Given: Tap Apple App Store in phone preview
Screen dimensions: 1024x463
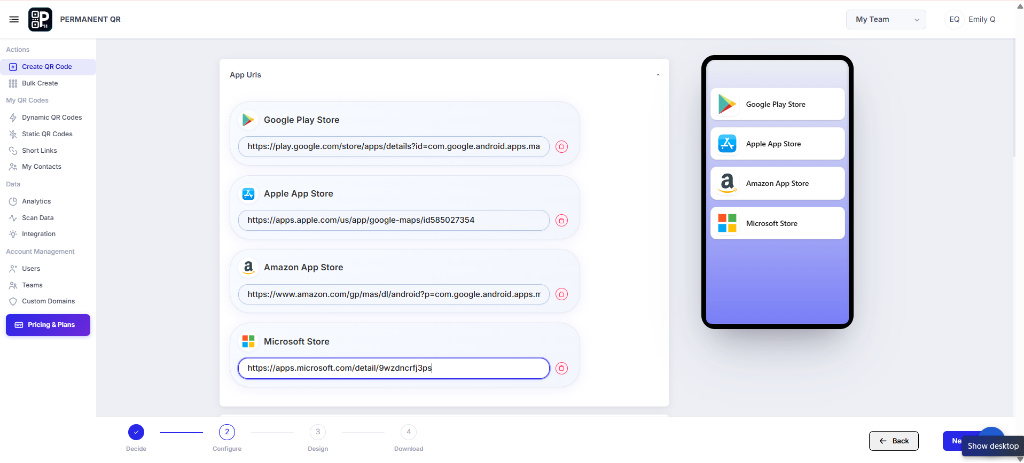Looking at the screenshot, I should point(777,144).
